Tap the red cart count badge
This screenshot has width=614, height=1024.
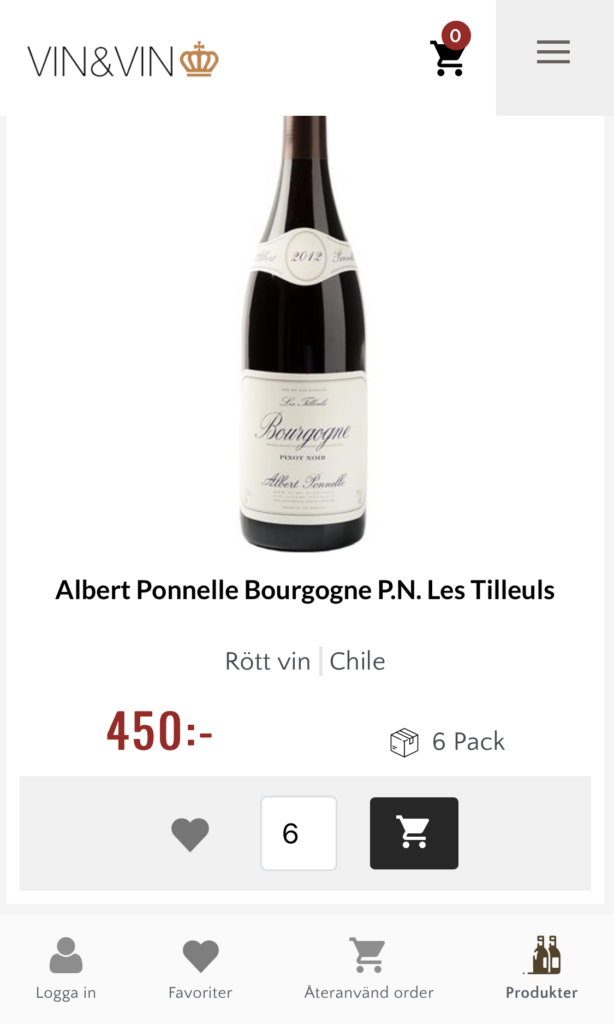click(x=456, y=36)
